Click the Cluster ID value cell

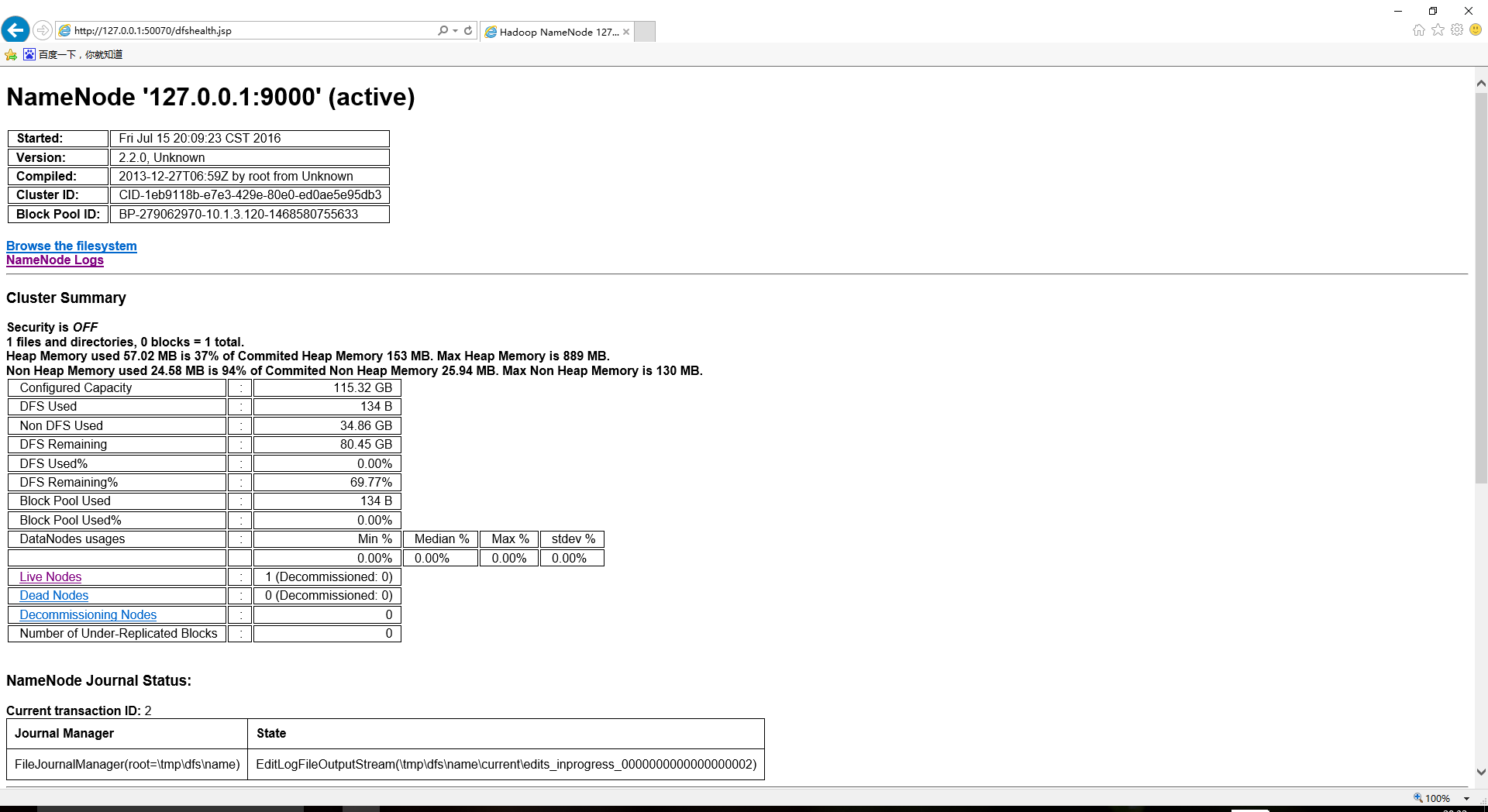click(250, 194)
